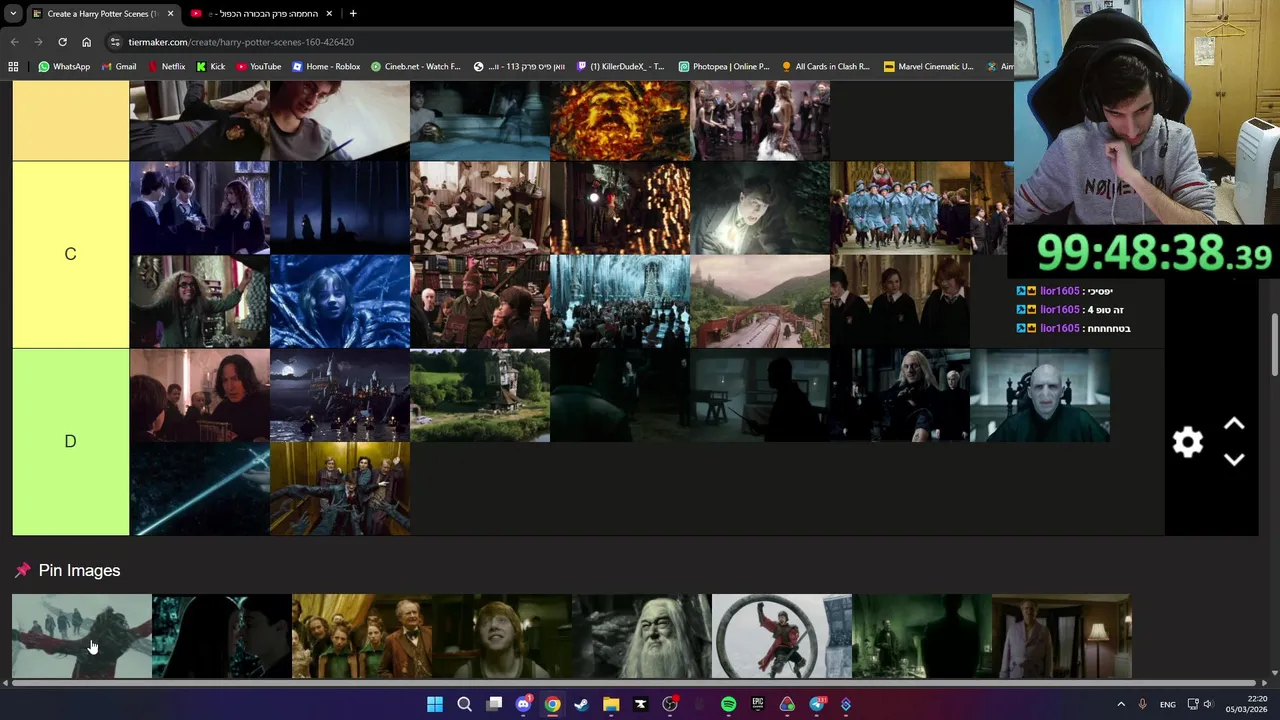Open OBS Studio from the taskbar
Viewport: 1280px width, 720px height.
[670, 704]
